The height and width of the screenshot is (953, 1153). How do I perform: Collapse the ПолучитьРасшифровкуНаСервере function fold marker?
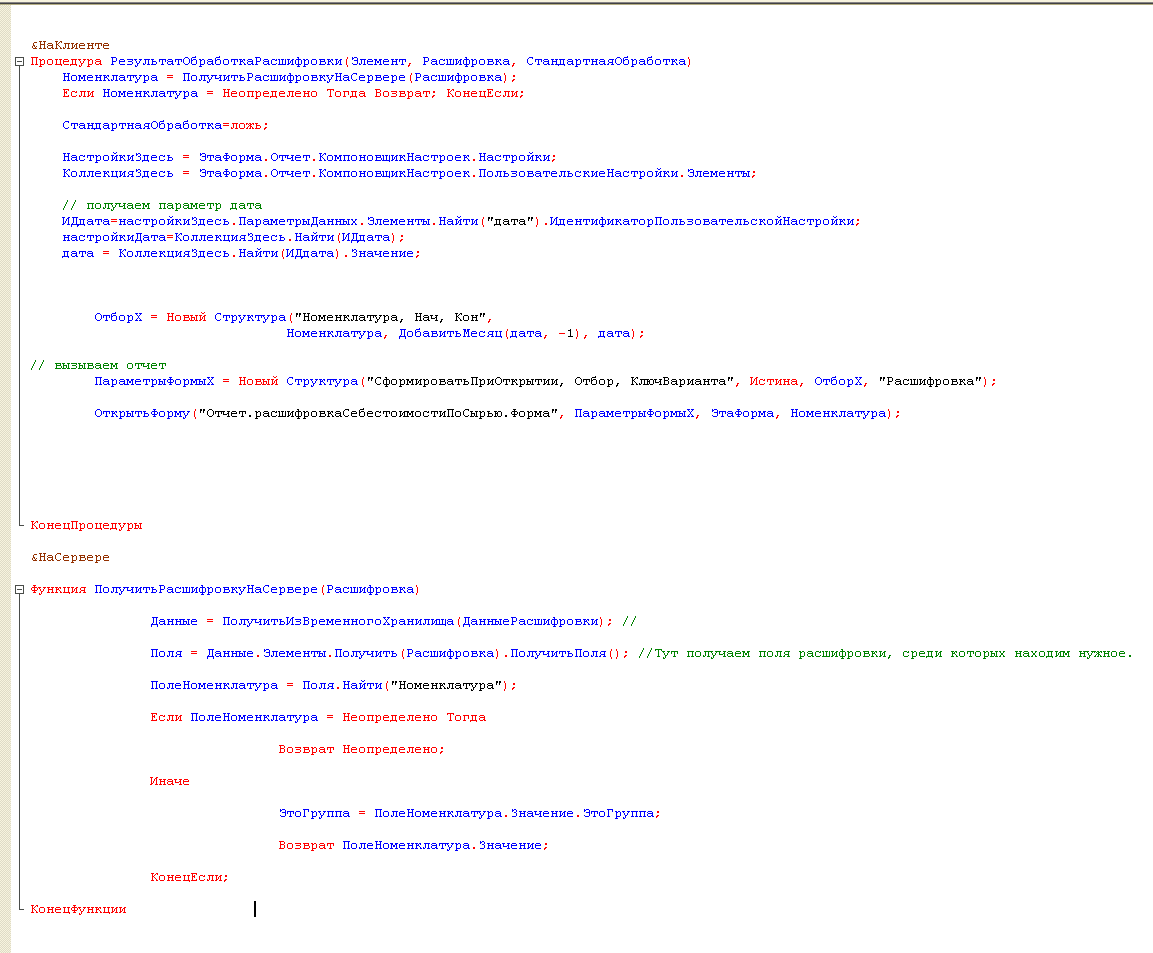[20, 590]
